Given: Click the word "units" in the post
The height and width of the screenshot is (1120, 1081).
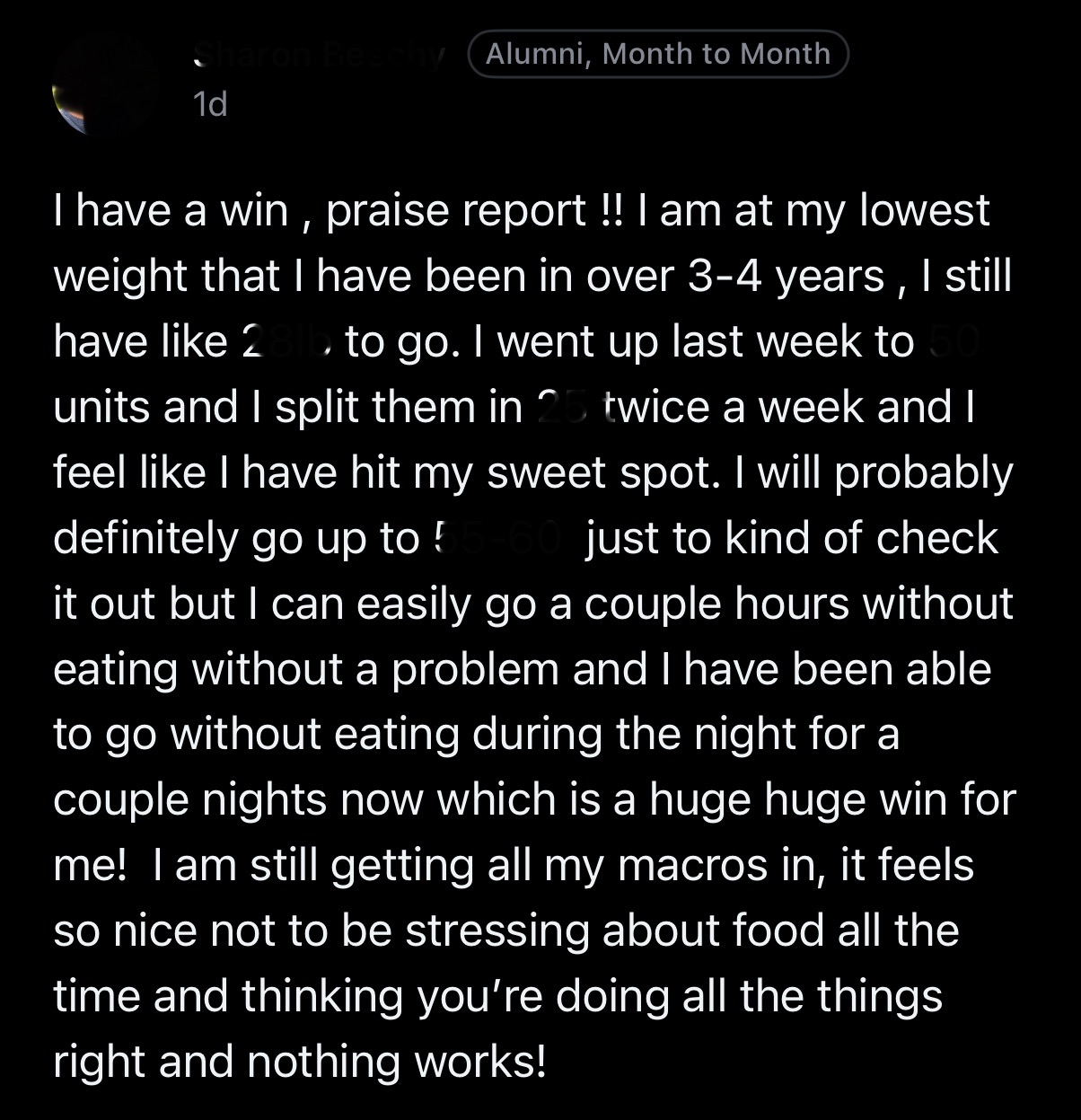Looking at the screenshot, I should (x=105, y=407).
